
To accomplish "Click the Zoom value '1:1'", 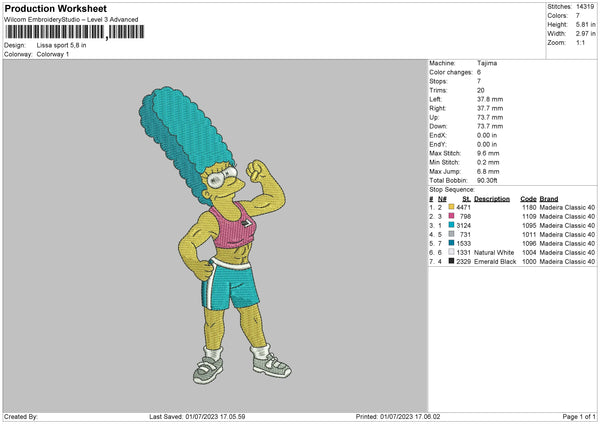I will point(580,42).
